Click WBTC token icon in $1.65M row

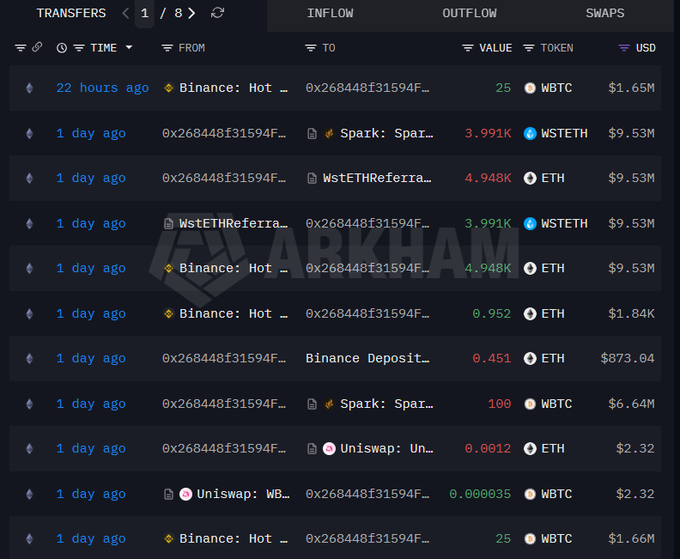[x=530, y=88]
